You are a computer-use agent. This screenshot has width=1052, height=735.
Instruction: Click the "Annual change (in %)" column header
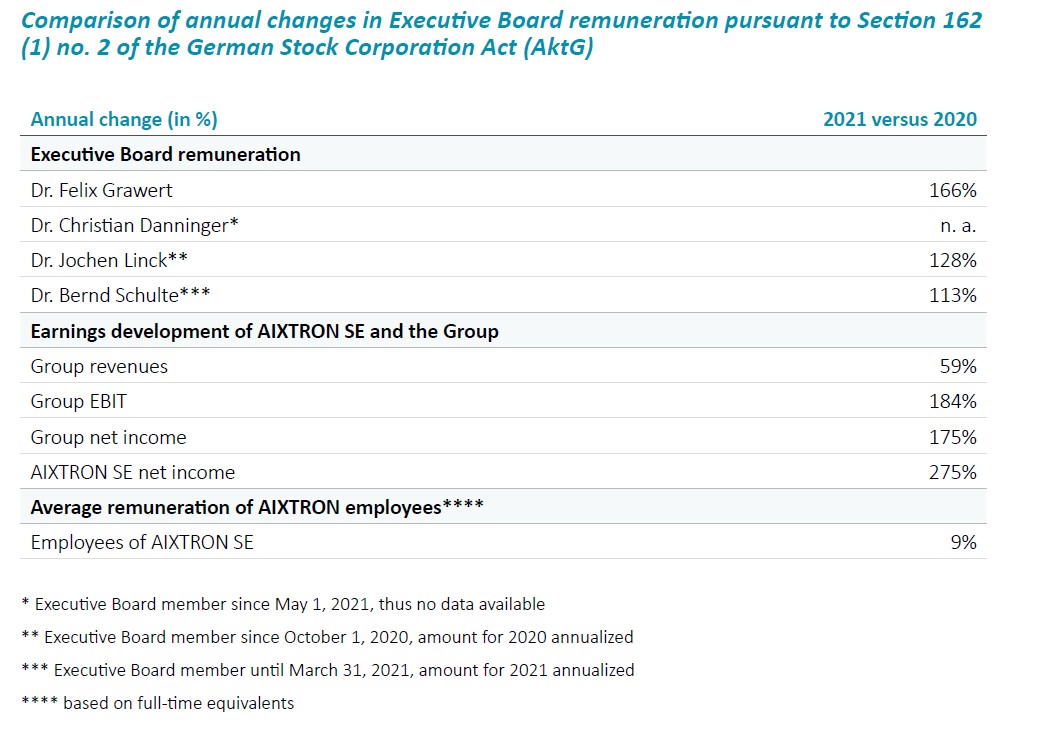pyautogui.click(x=124, y=120)
